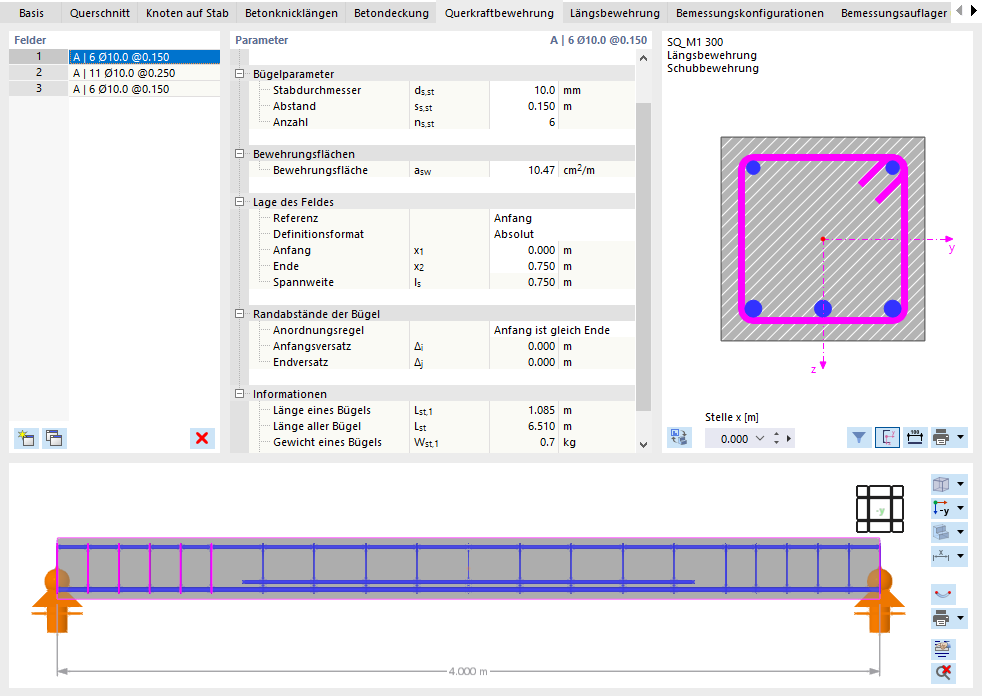Delete the selected field with red X

[x=202, y=438]
